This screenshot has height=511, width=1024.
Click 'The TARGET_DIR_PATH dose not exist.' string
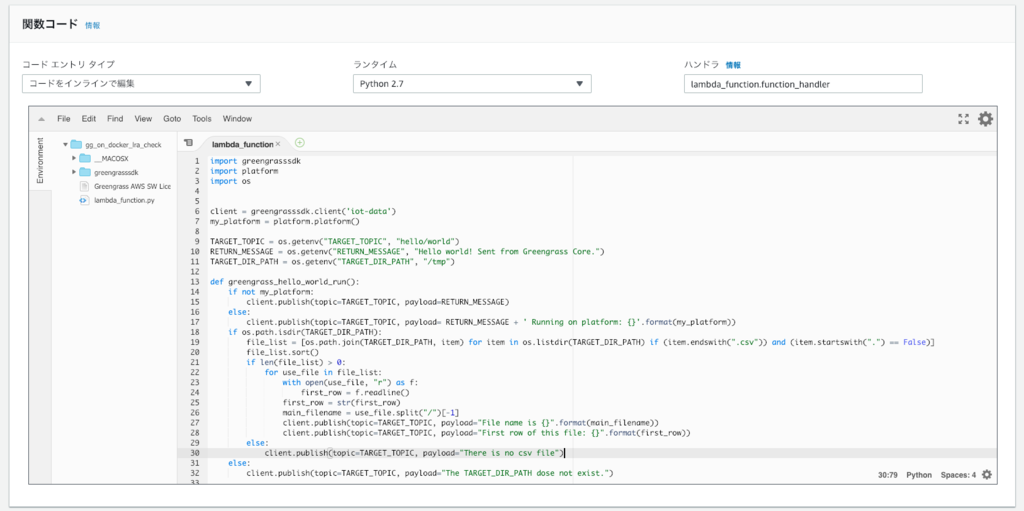(526, 472)
